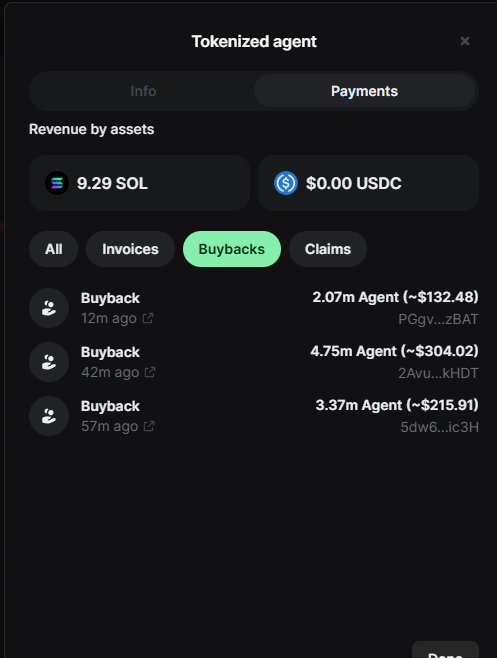Open external link beside 42m ago
The height and width of the screenshot is (658, 497).
coord(150,372)
